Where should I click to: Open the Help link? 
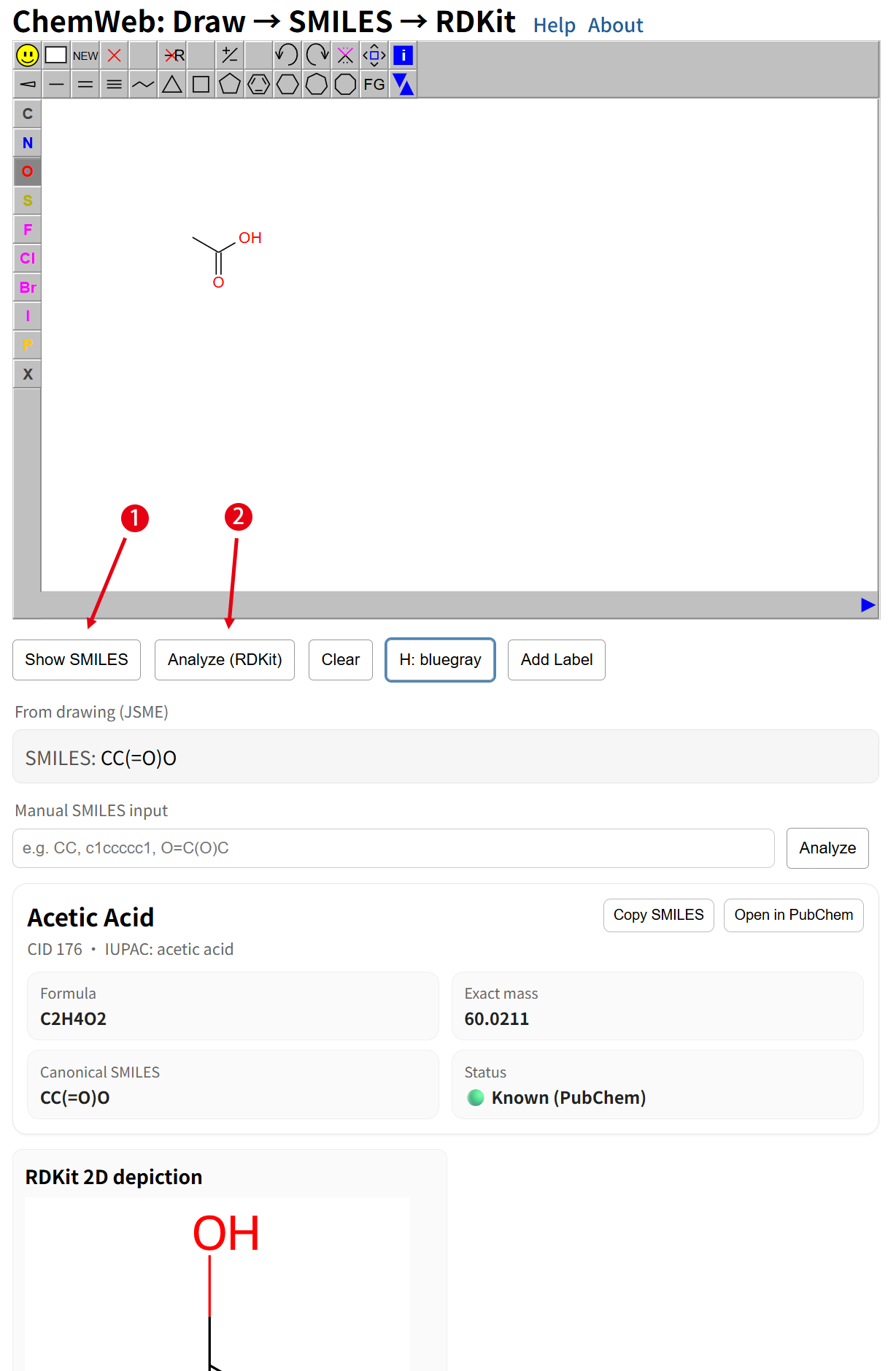click(x=555, y=26)
